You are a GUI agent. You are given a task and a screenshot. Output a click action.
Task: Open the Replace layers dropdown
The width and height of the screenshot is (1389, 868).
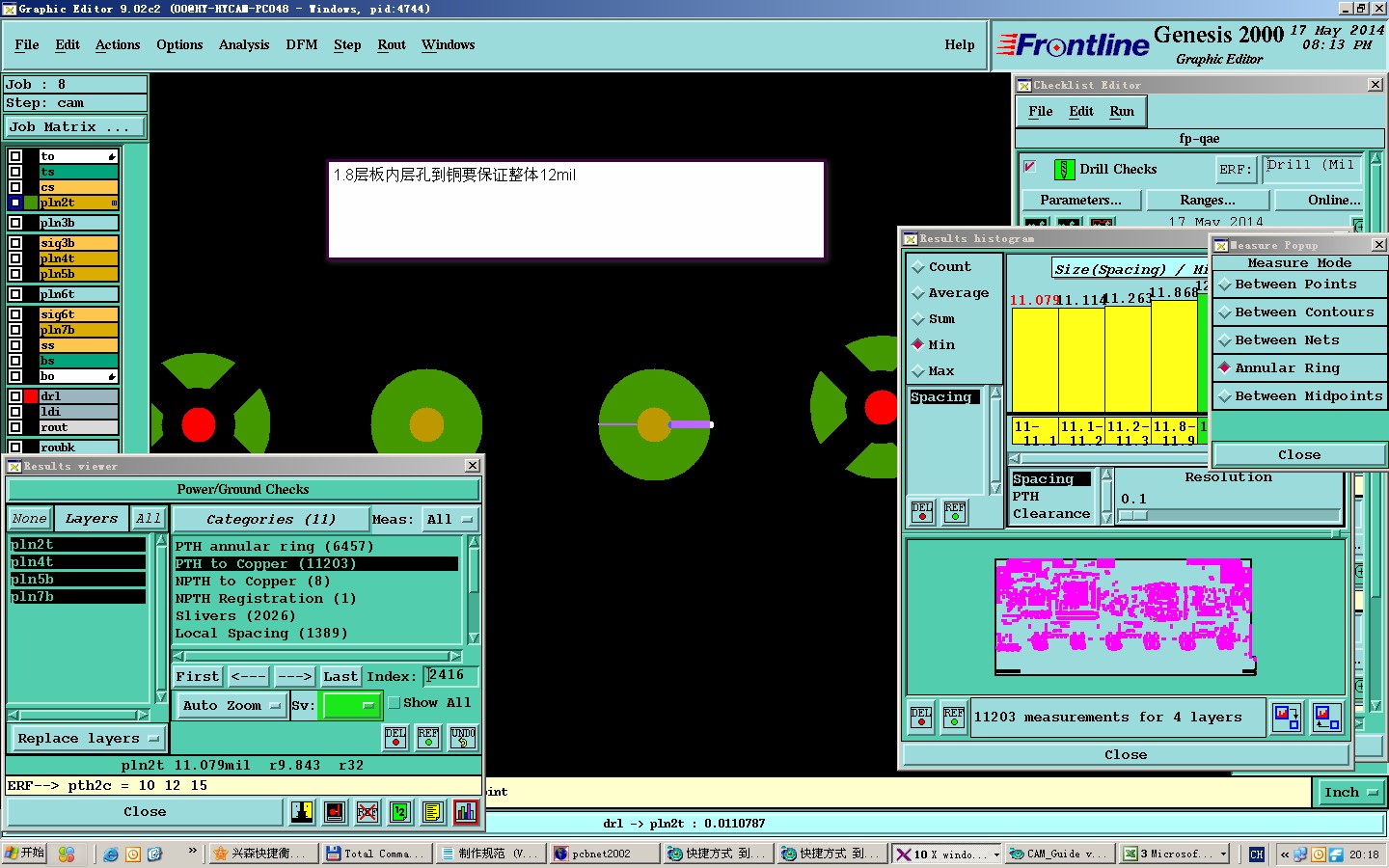coord(87,739)
